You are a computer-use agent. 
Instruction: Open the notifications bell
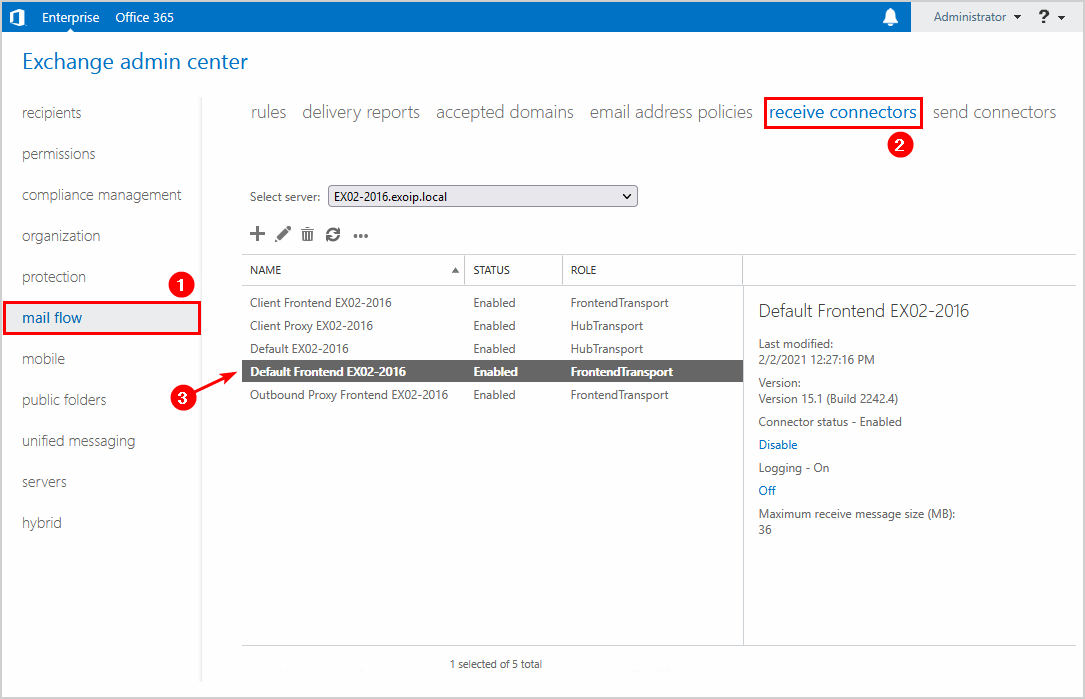(891, 17)
